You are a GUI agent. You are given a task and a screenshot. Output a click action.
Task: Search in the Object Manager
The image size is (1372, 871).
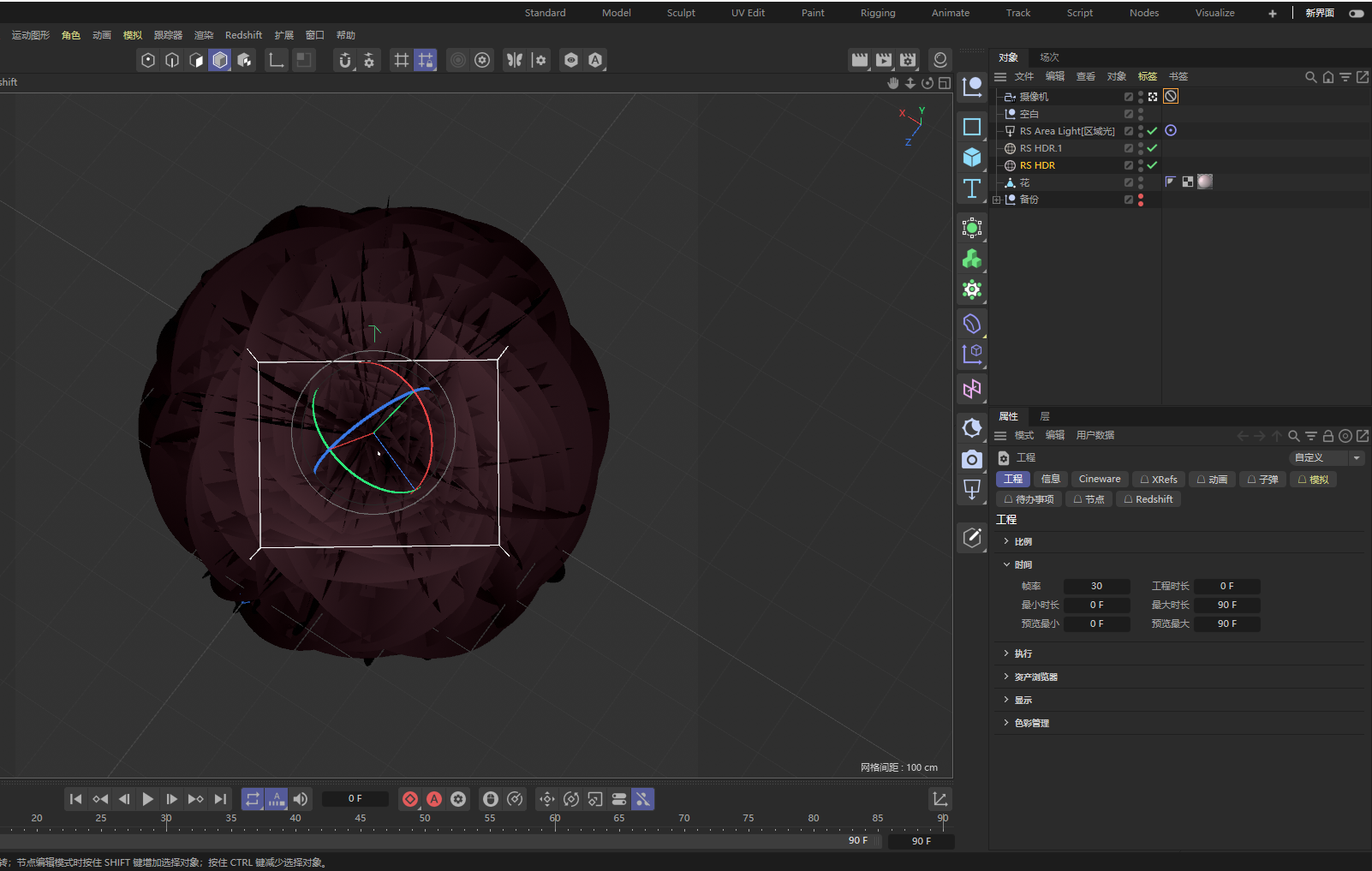pyautogui.click(x=1310, y=77)
